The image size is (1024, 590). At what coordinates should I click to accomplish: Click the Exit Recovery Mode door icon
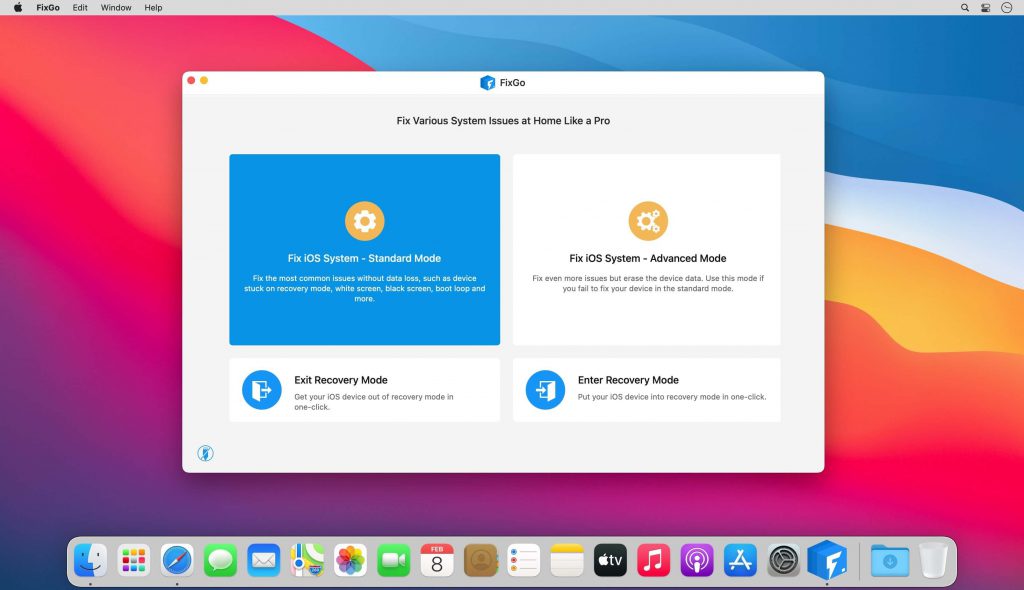[261, 390]
